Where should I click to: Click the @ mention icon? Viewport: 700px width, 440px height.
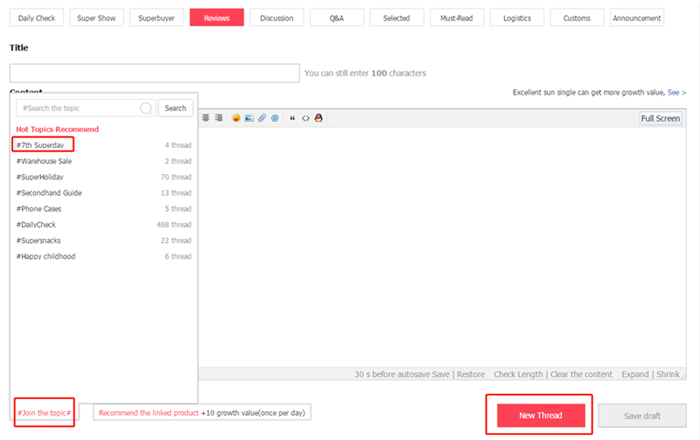click(275, 118)
